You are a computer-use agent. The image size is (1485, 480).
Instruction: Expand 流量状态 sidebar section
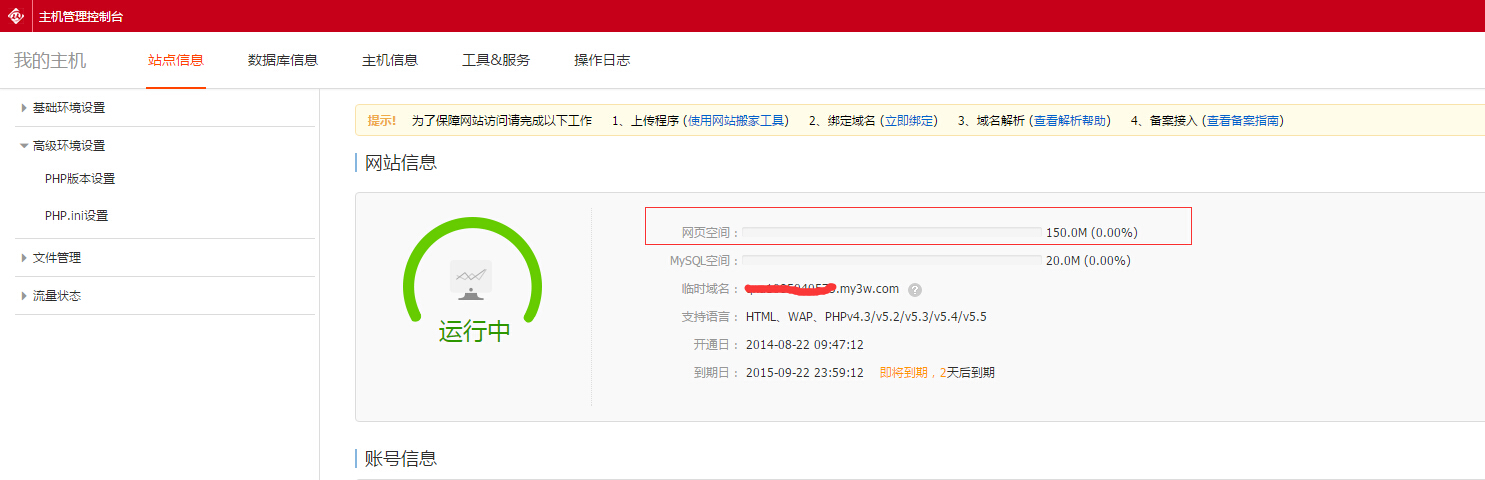(56, 296)
